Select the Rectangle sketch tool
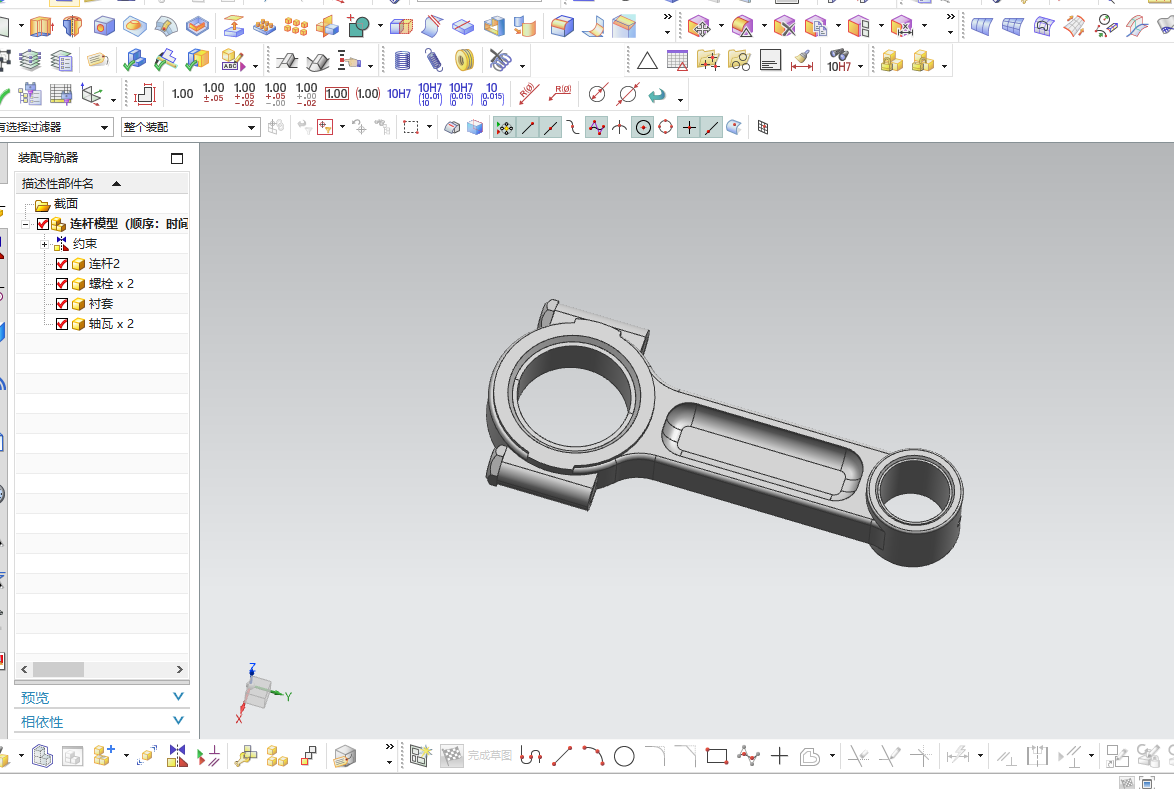 coord(717,756)
